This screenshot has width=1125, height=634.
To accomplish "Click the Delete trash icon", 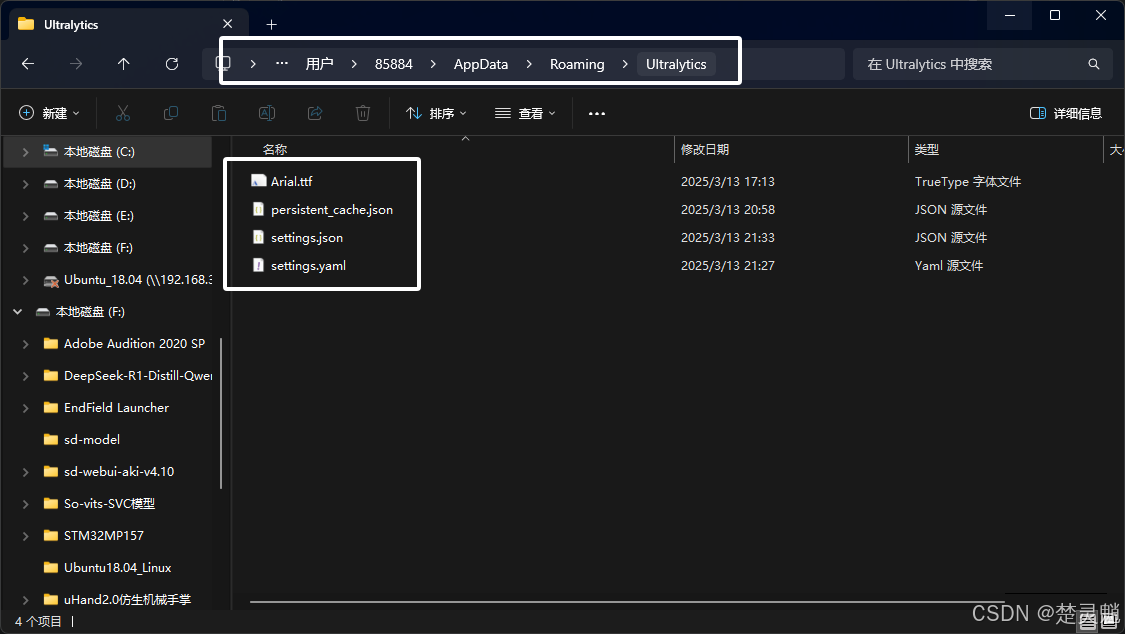I will point(363,113).
